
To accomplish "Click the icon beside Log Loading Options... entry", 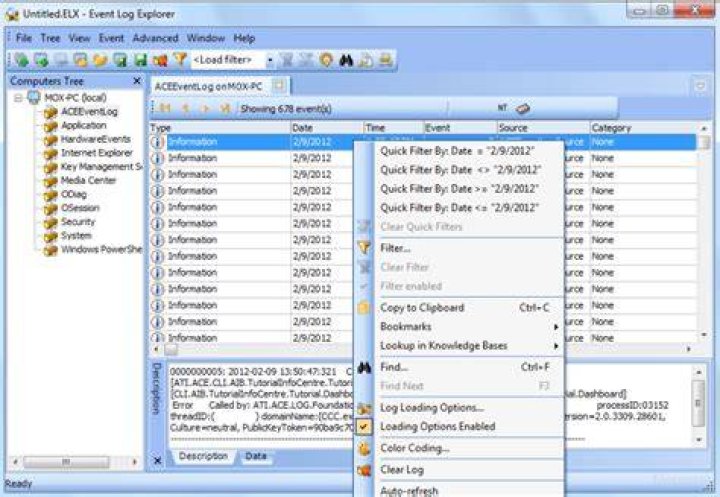I will click(x=364, y=407).
